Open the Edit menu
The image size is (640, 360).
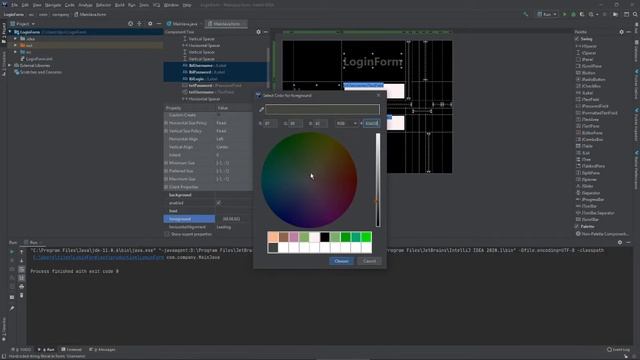tap(25, 5)
